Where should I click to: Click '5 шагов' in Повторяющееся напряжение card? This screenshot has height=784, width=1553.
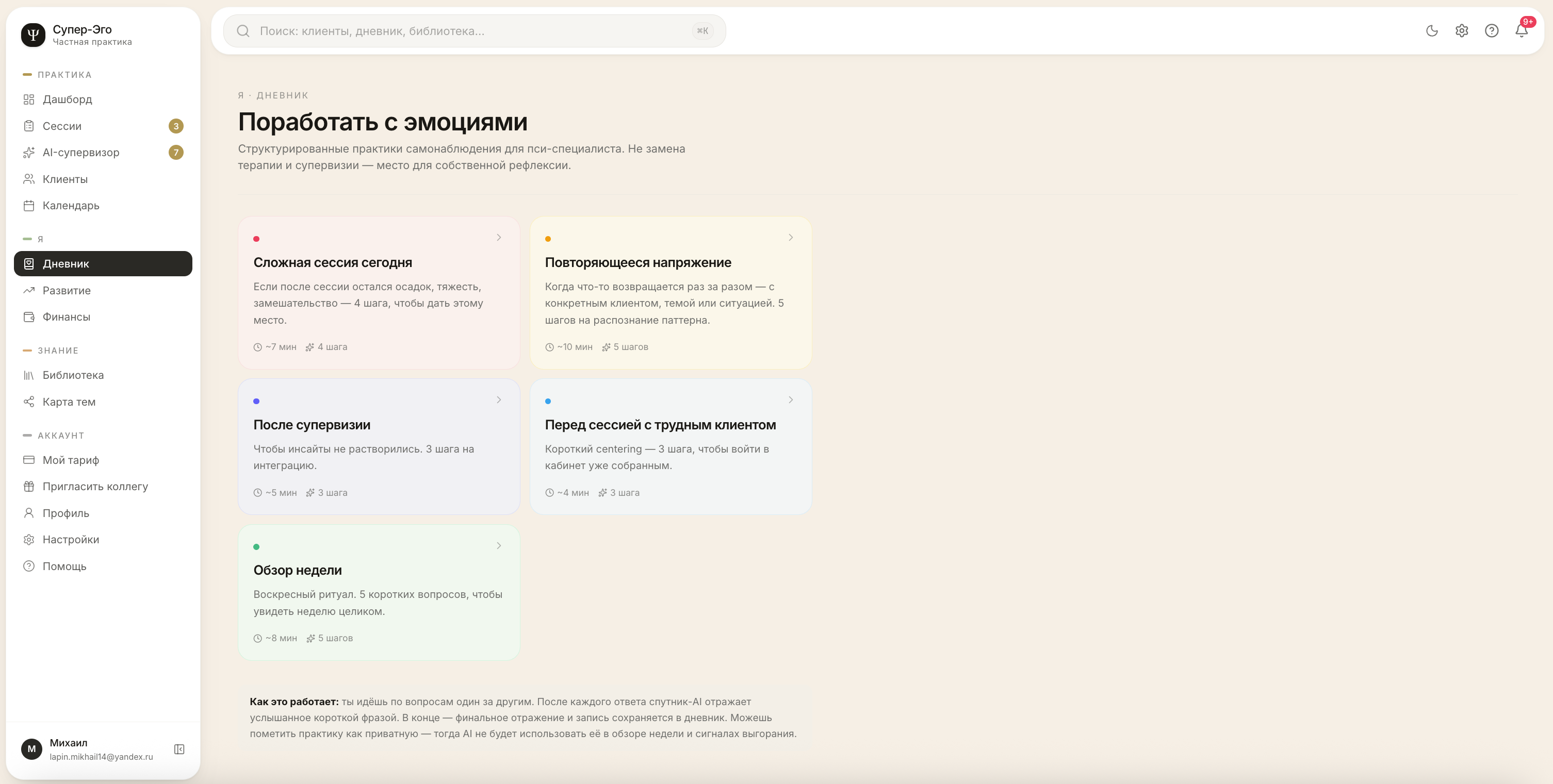631,347
